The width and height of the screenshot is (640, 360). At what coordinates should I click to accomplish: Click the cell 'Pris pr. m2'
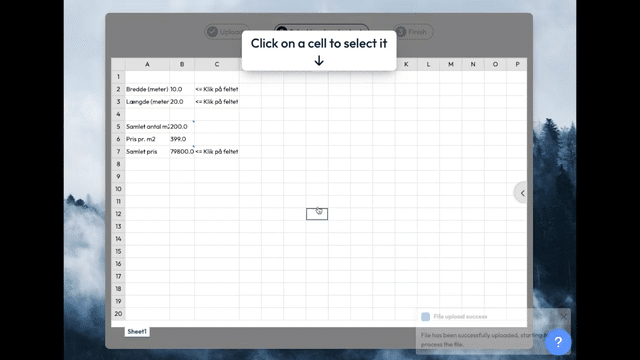[x=147, y=139]
